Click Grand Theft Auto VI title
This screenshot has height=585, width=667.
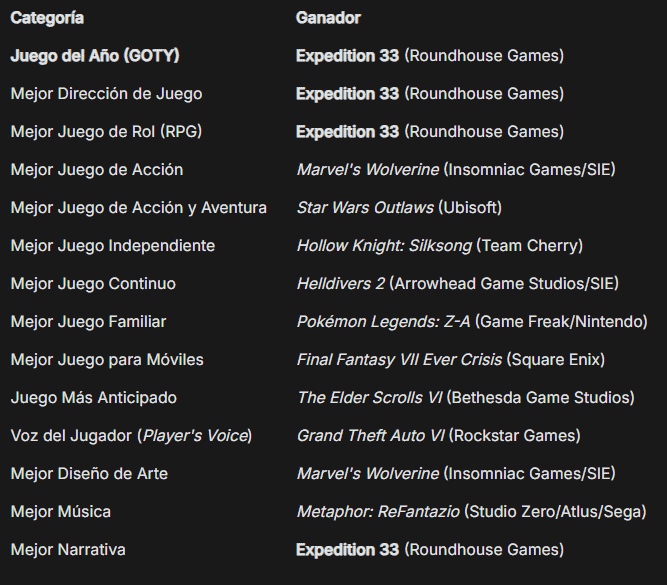coord(370,436)
